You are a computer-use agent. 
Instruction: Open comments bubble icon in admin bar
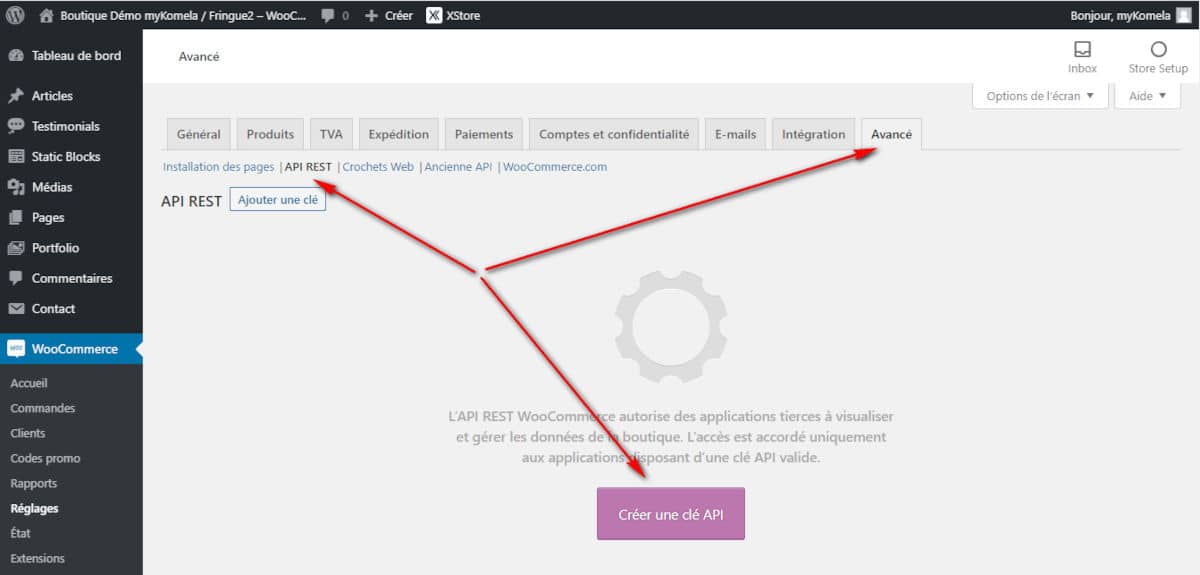[x=328, y=16]
